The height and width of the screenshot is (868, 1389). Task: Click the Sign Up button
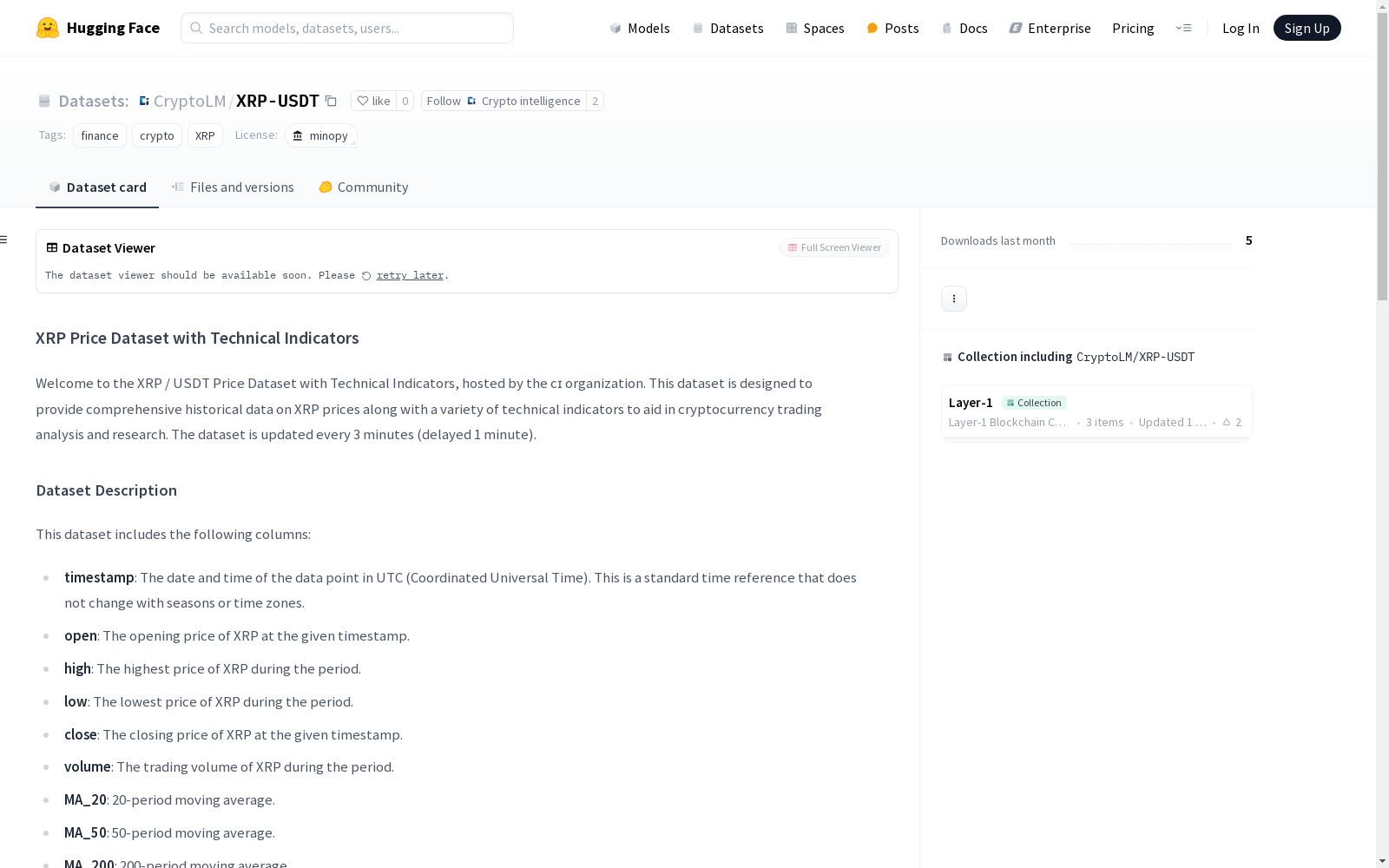pos(1307,28)
